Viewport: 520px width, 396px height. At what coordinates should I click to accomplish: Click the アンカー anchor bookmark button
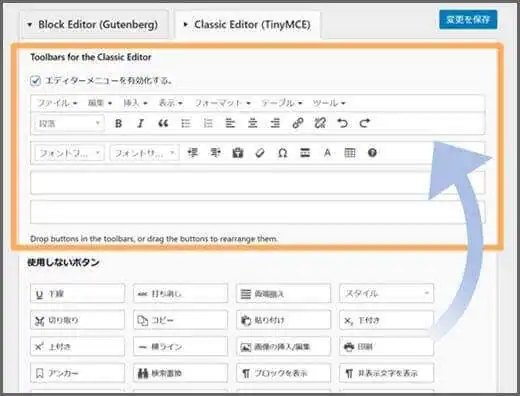(77, 373)
